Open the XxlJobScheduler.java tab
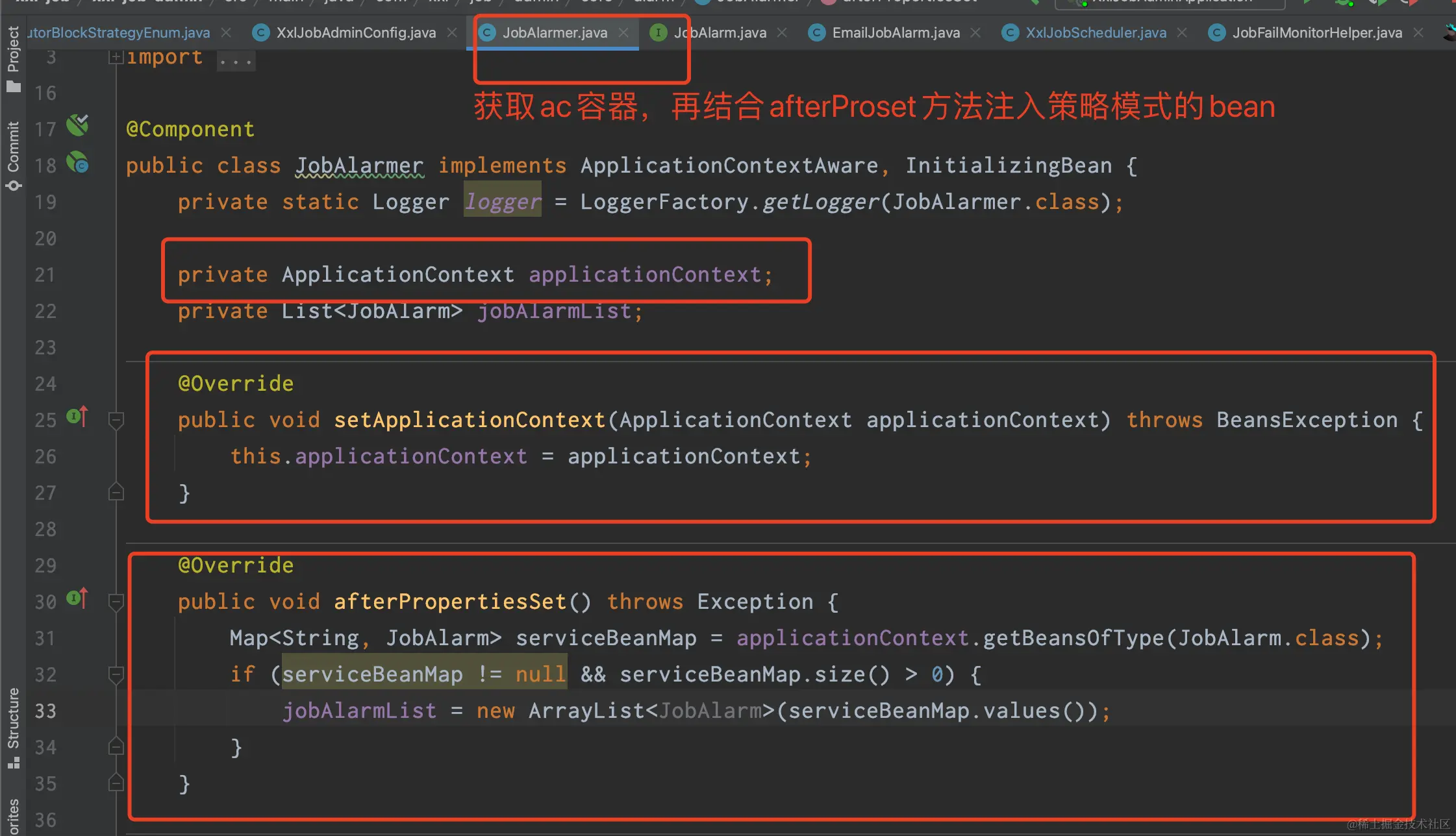The image size is (1456, 836). (1095, 32)
